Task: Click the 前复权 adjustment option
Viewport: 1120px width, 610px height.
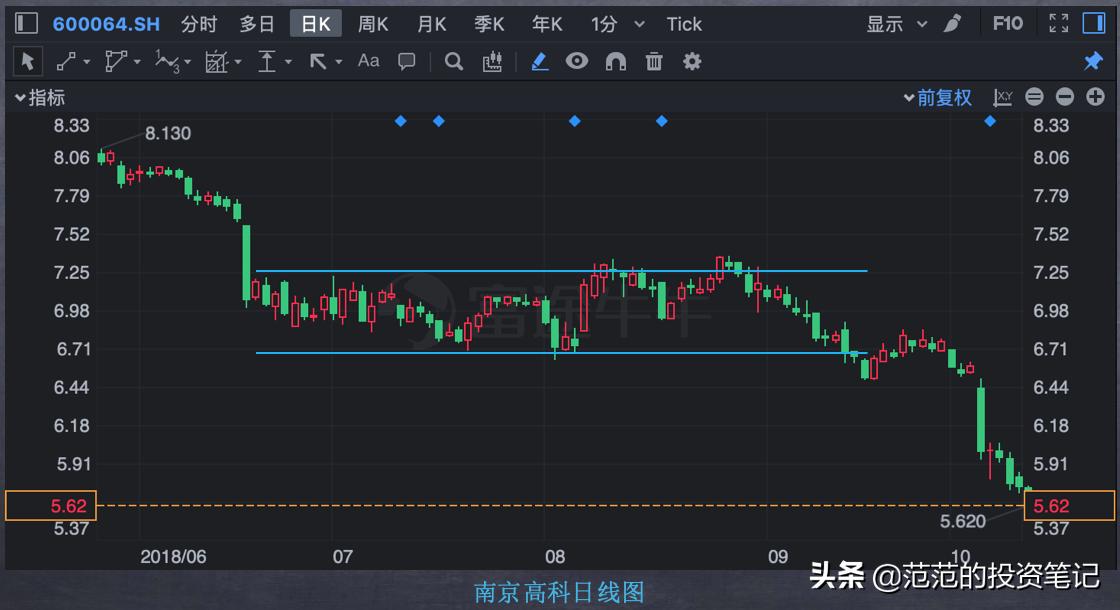Action: coord(941,97)
